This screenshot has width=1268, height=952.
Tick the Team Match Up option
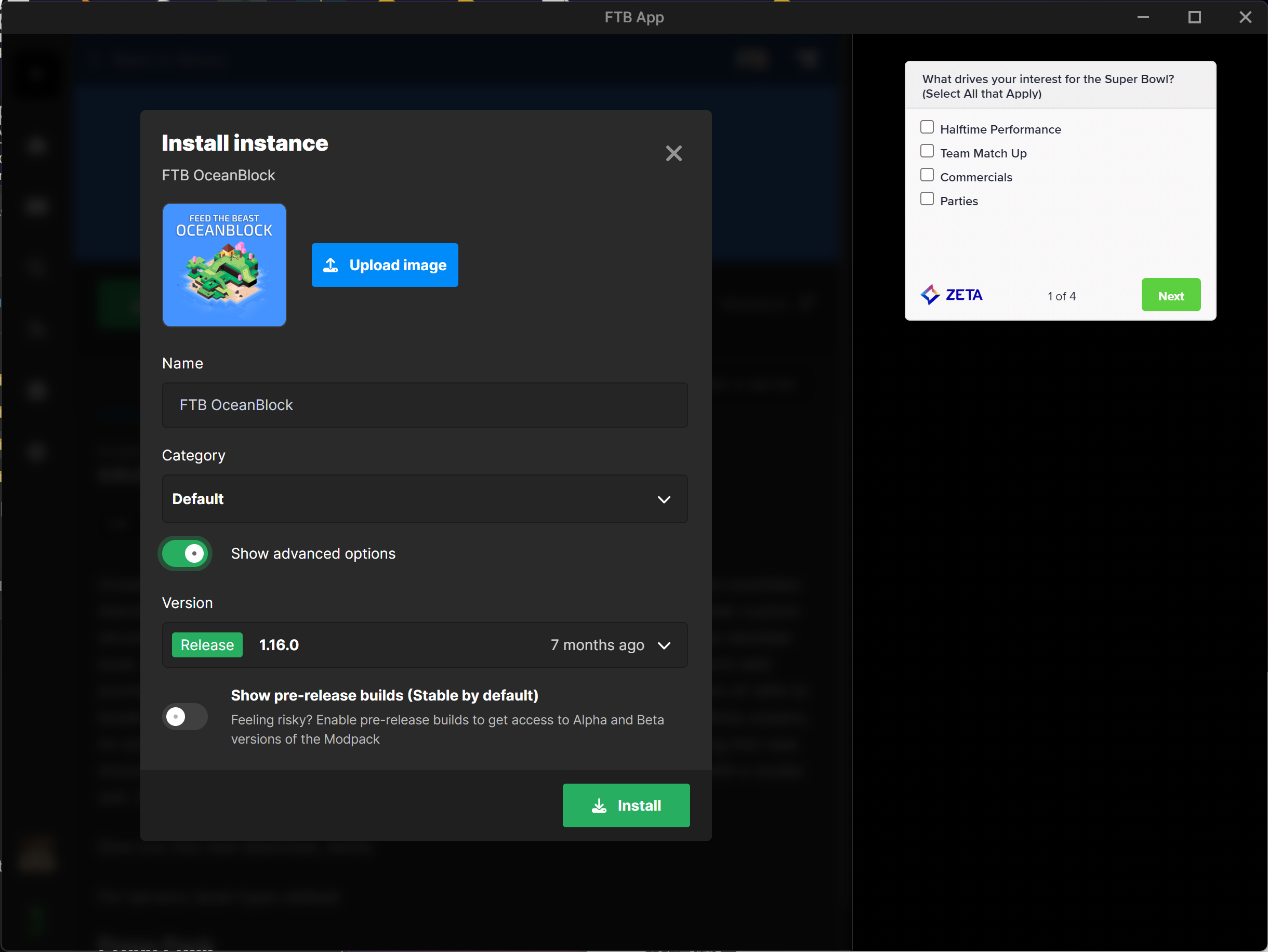click(x=927, y=151)
